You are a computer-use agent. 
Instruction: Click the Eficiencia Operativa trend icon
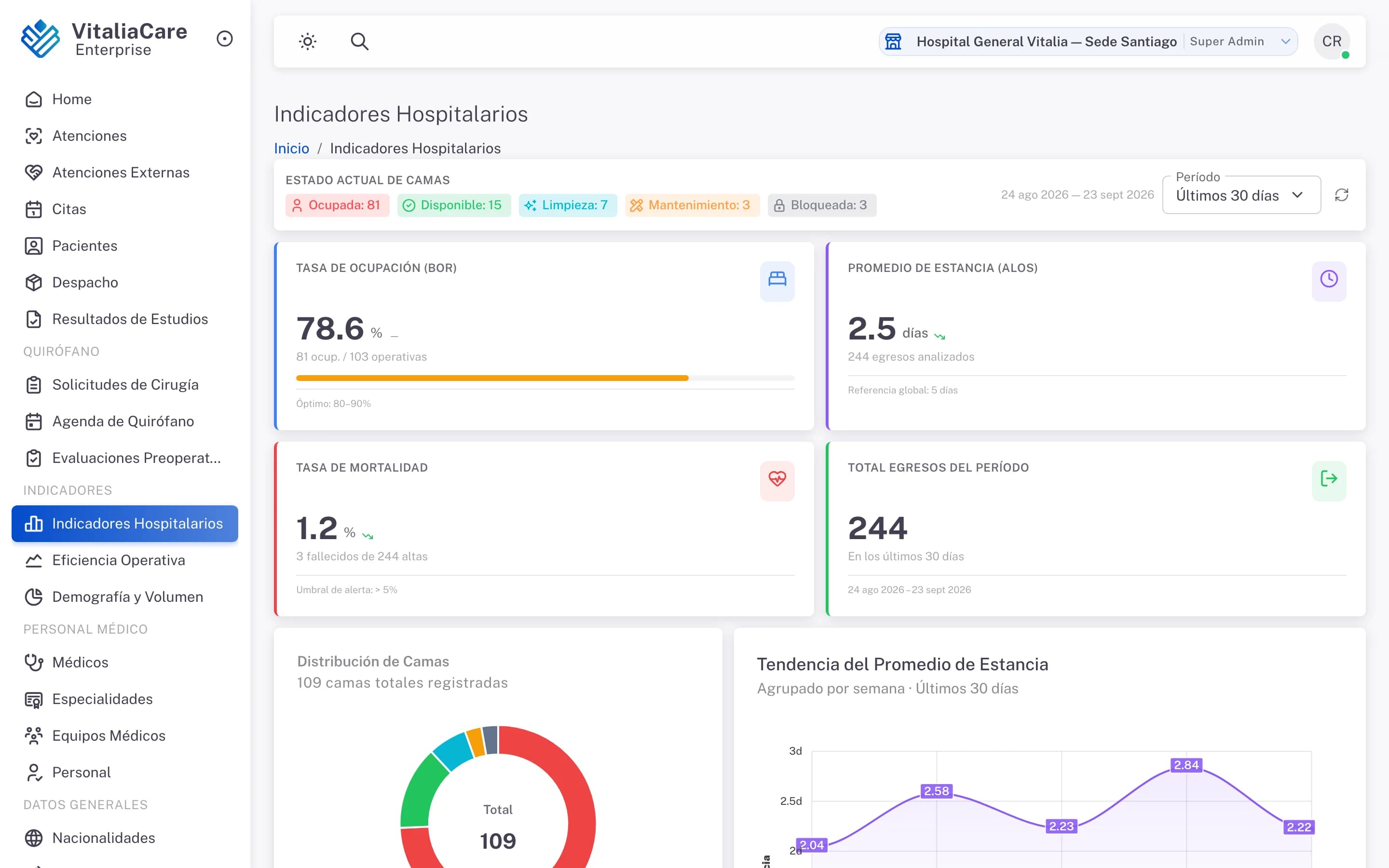click(x=34, y=560)
